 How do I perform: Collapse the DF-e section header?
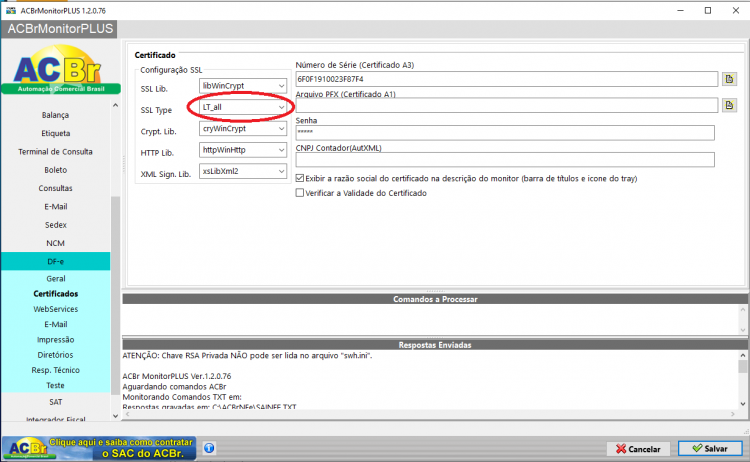(55, 262)
